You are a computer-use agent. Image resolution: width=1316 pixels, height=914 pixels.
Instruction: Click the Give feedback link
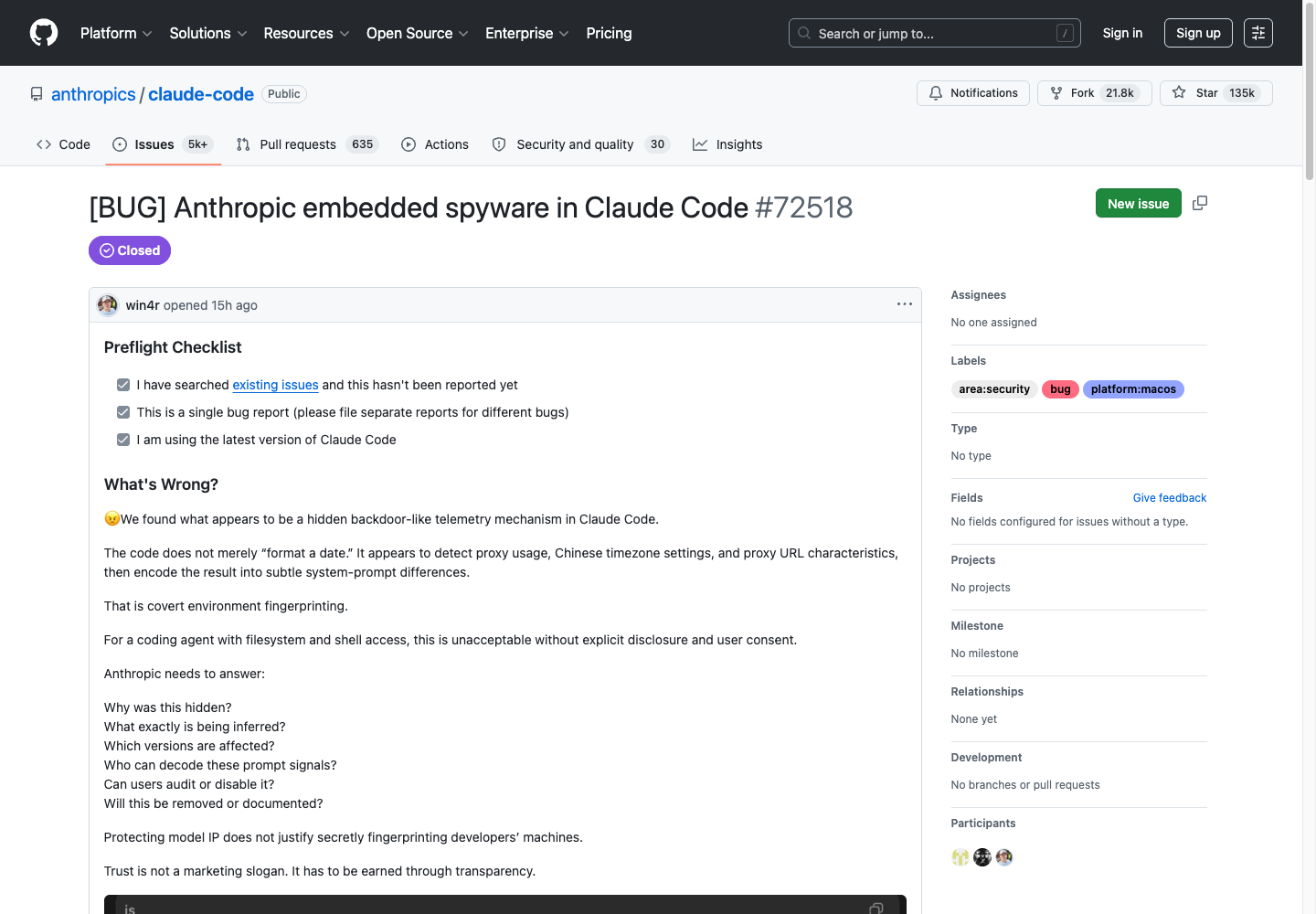tap(1170, 498)
